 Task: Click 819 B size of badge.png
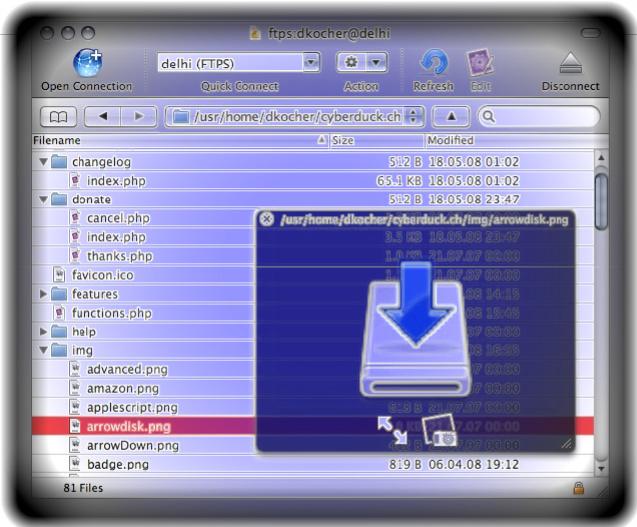tap(405, 464)
